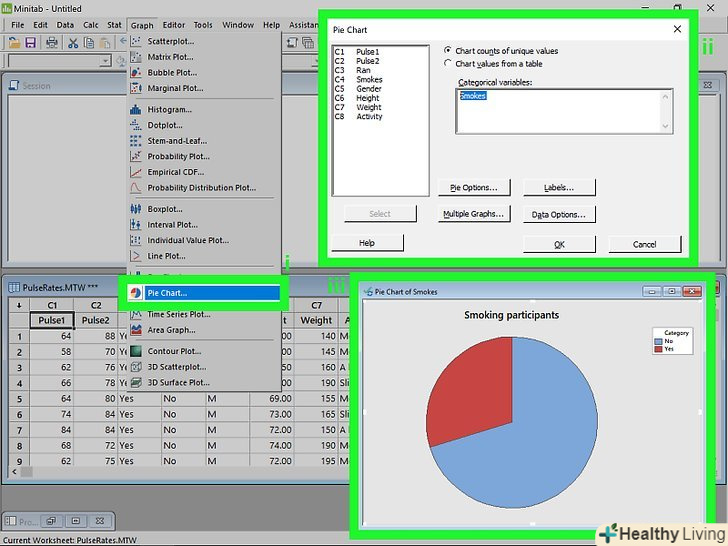Choose Line Plot option
This screenshot has height=546, width=728.
point(166,256)
